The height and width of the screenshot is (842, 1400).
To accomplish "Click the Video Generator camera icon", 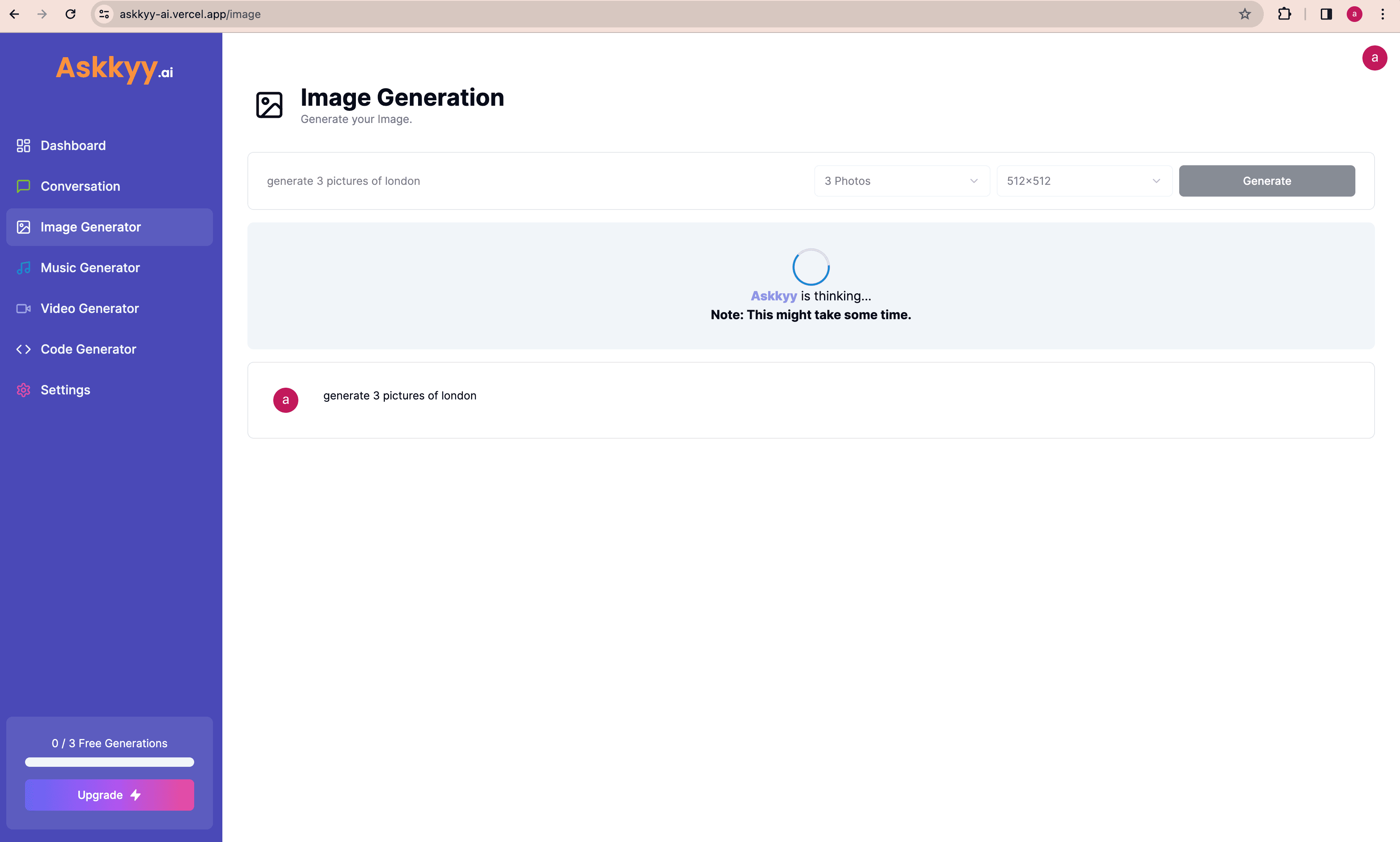I will coord(23,309).
